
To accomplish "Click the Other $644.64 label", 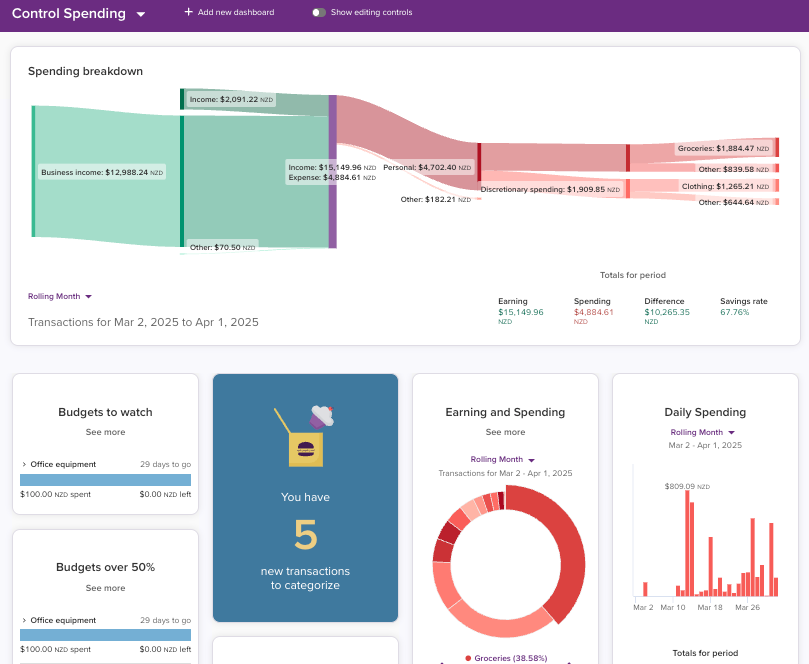I will (x=734, y=202).
